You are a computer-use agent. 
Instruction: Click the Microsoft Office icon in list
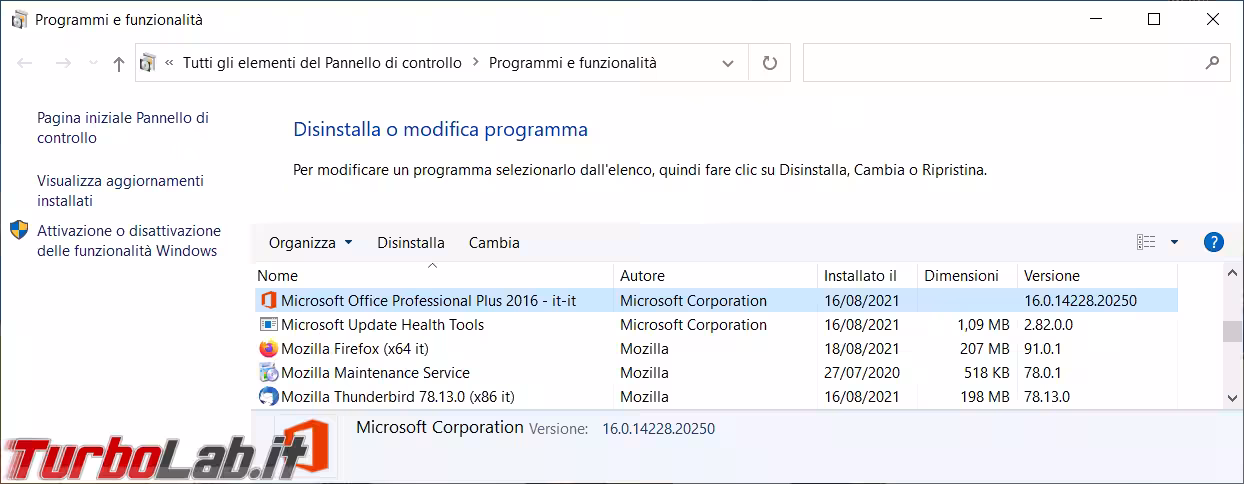pyautogui.click(x=268, y=301)
